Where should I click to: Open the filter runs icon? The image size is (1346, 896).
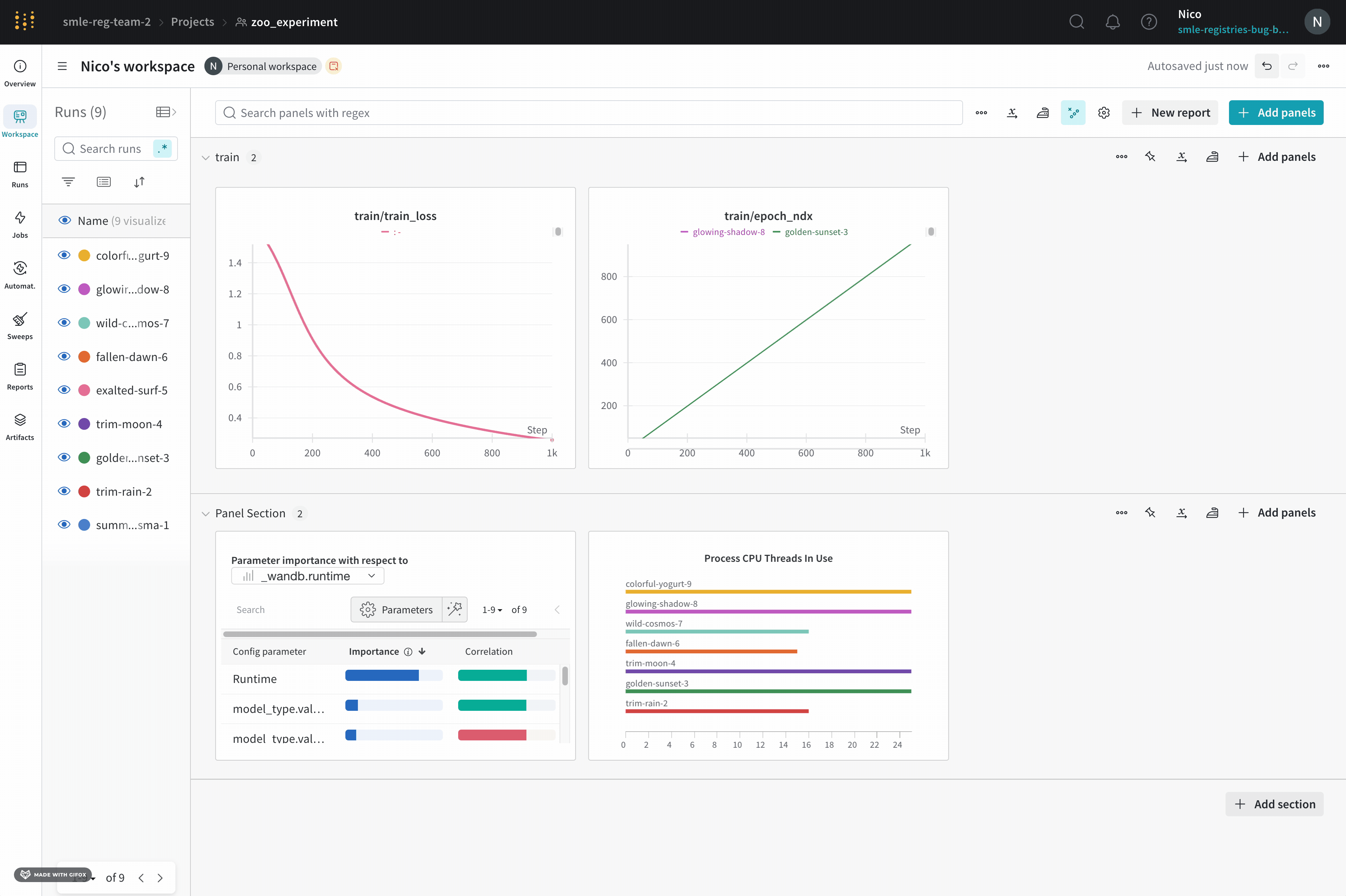(68, 182)
